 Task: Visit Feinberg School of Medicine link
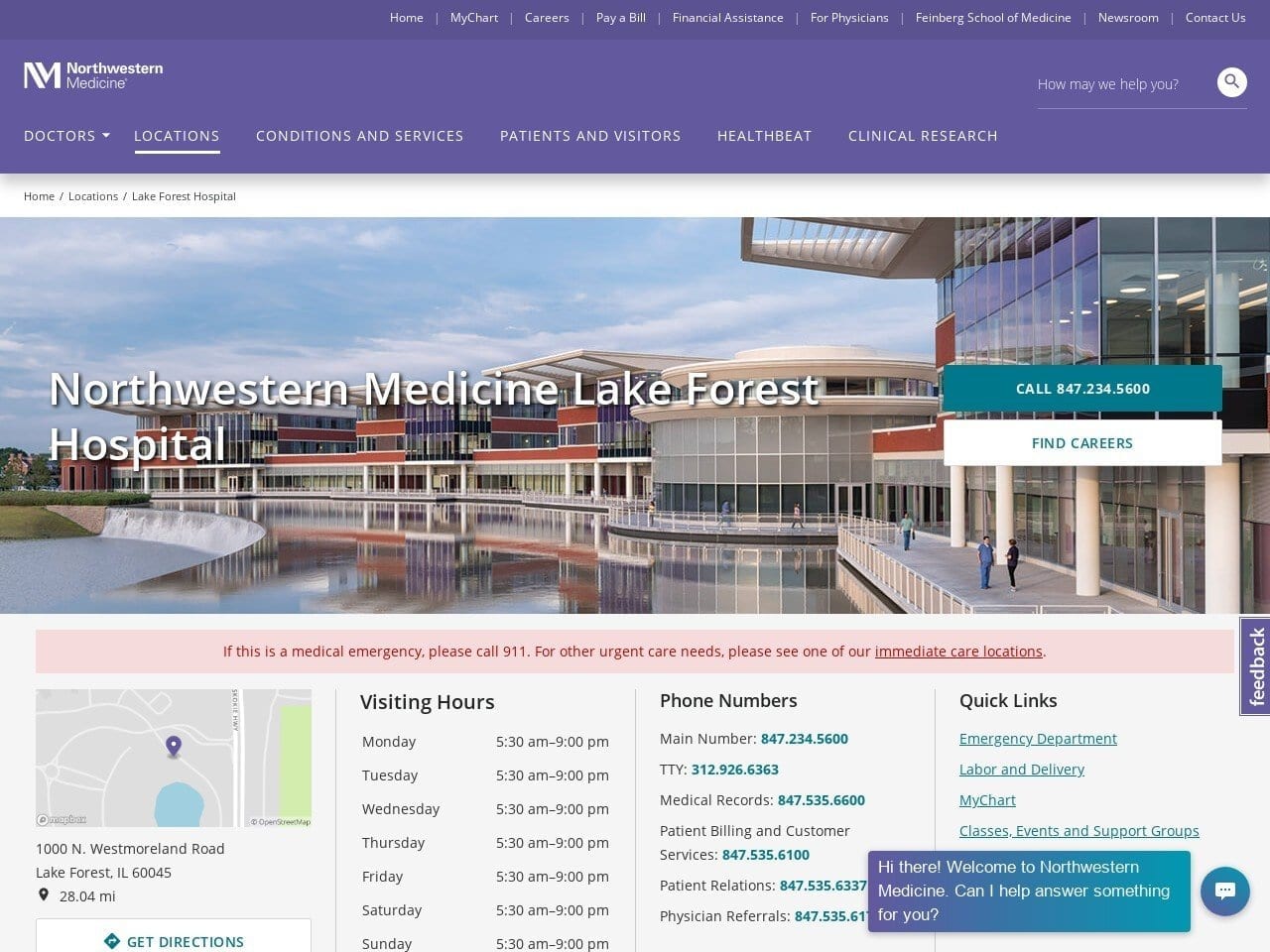pyautogui.click(x=993, y=18)
